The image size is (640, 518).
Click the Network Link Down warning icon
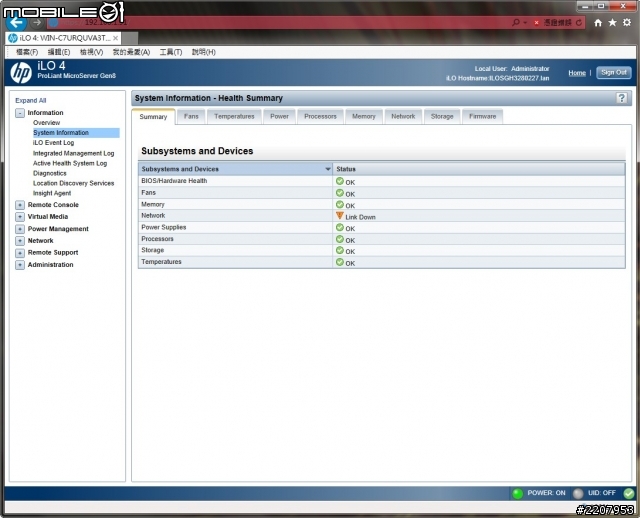[x=340, y=216]
